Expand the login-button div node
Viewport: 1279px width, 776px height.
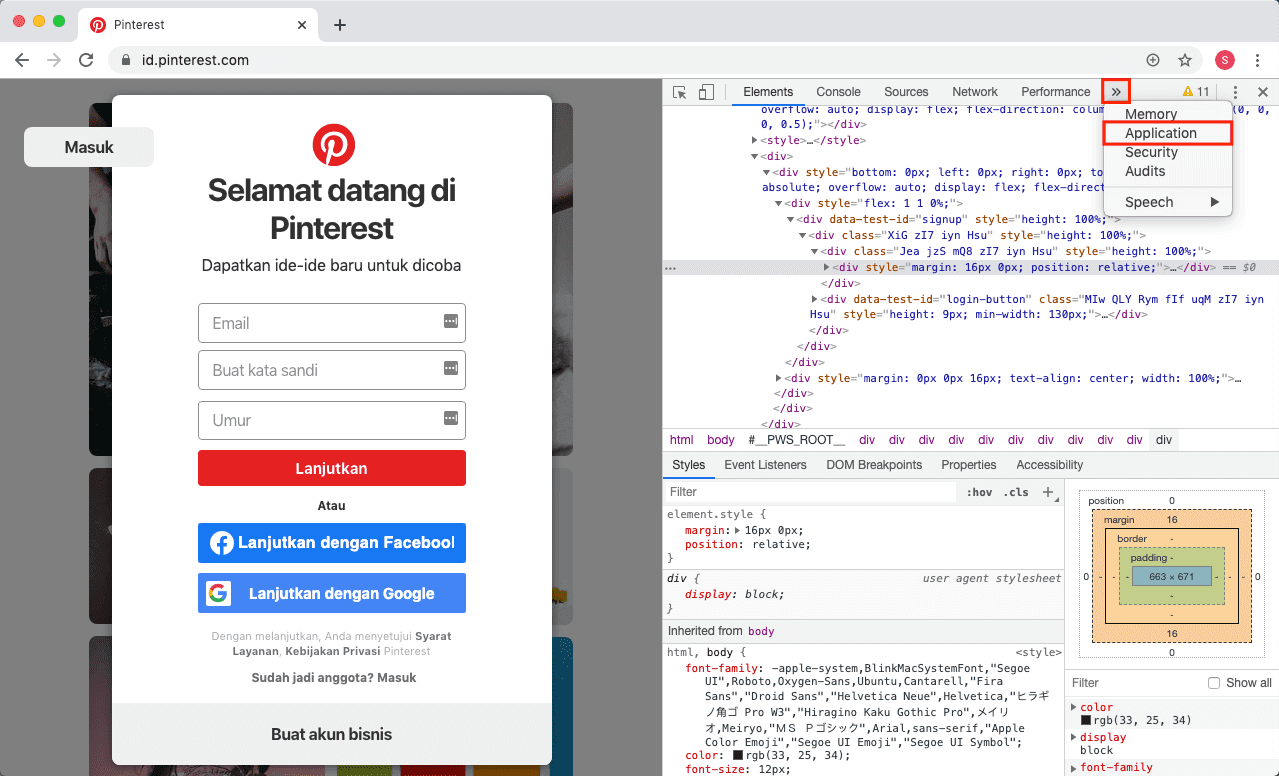pos(815,299)
